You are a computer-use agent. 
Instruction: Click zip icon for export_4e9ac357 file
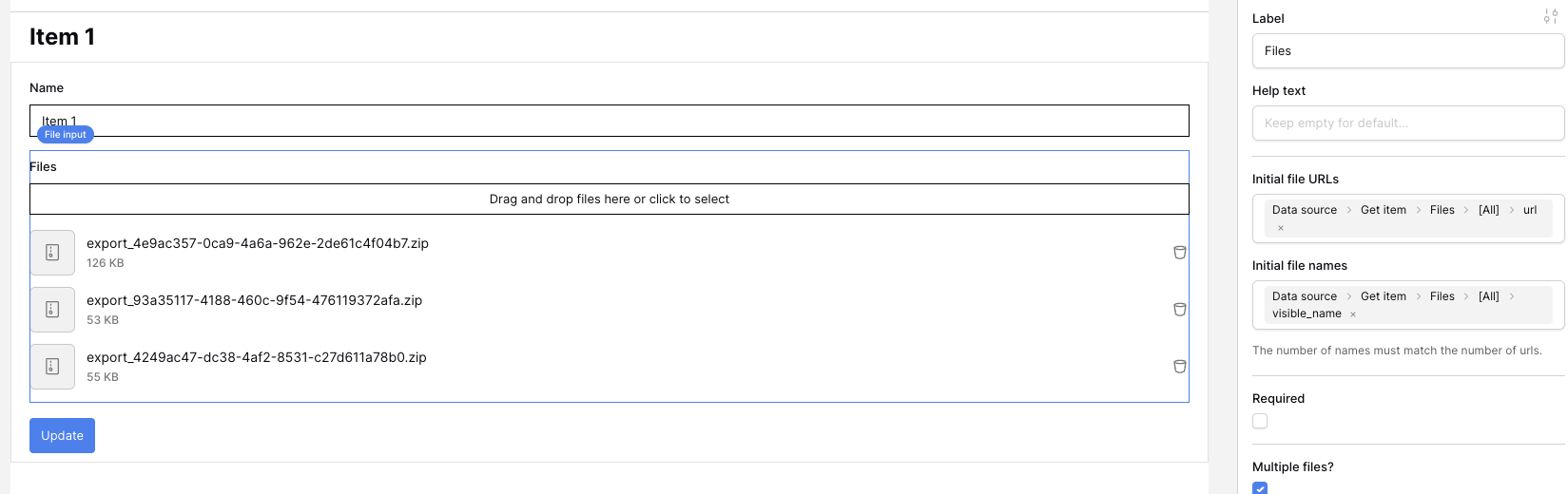52,253
